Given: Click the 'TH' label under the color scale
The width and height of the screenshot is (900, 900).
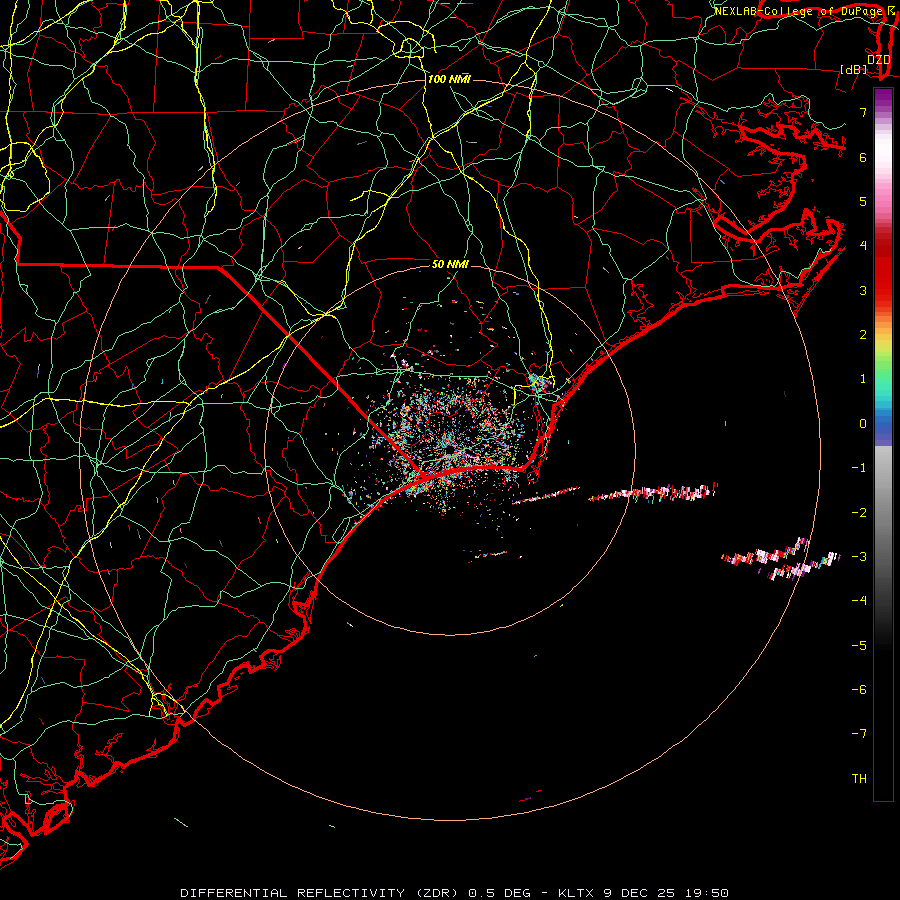Looking at the screenshot, I should pyautogui.click(x=859, y=778).
